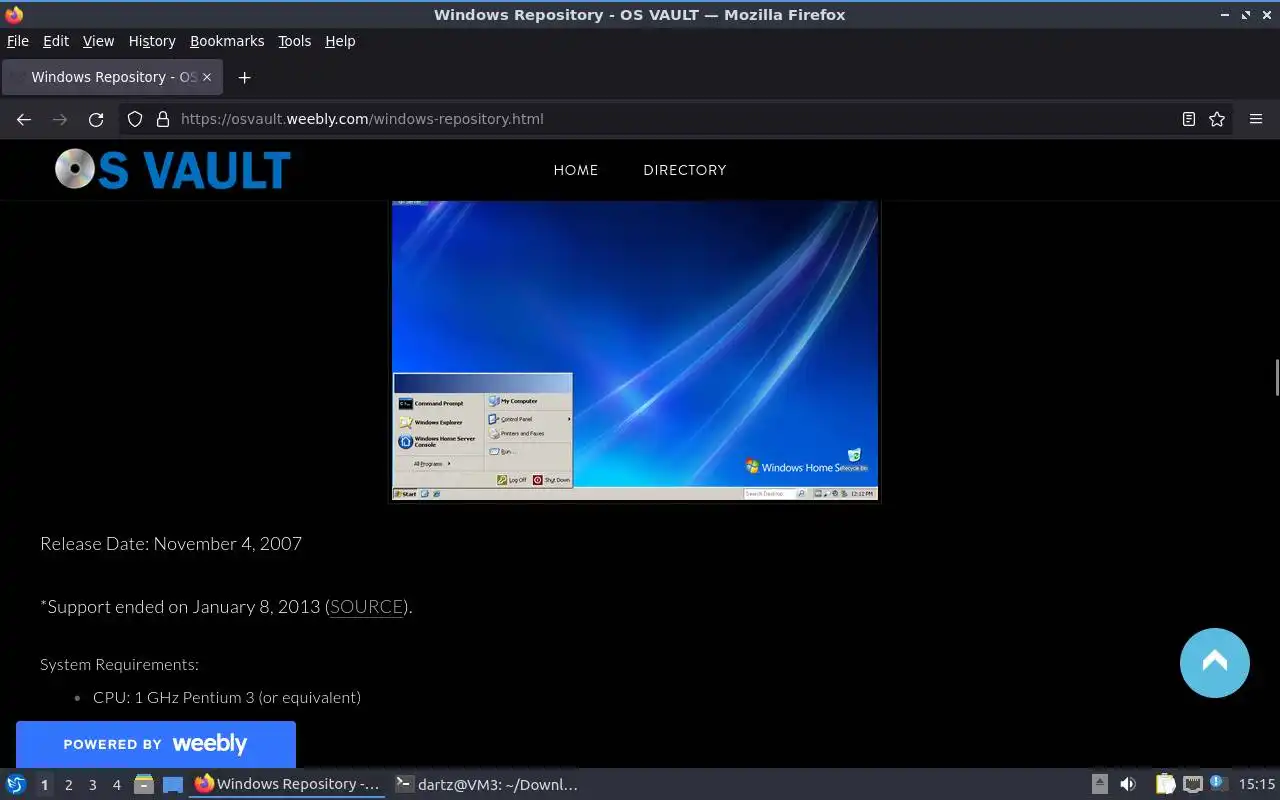
Task: Click the removable media eject tray icon
Action: tap(1099, 784)
